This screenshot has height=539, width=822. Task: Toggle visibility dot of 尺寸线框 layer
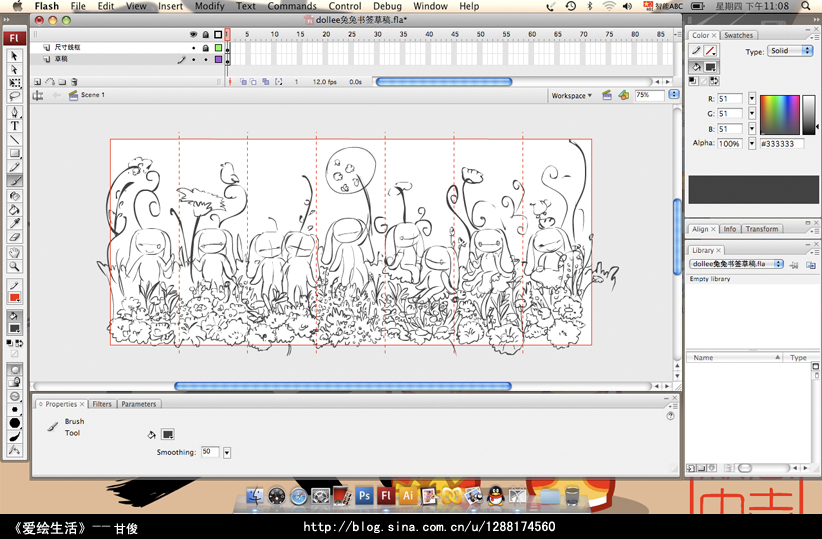click(193, 48)
